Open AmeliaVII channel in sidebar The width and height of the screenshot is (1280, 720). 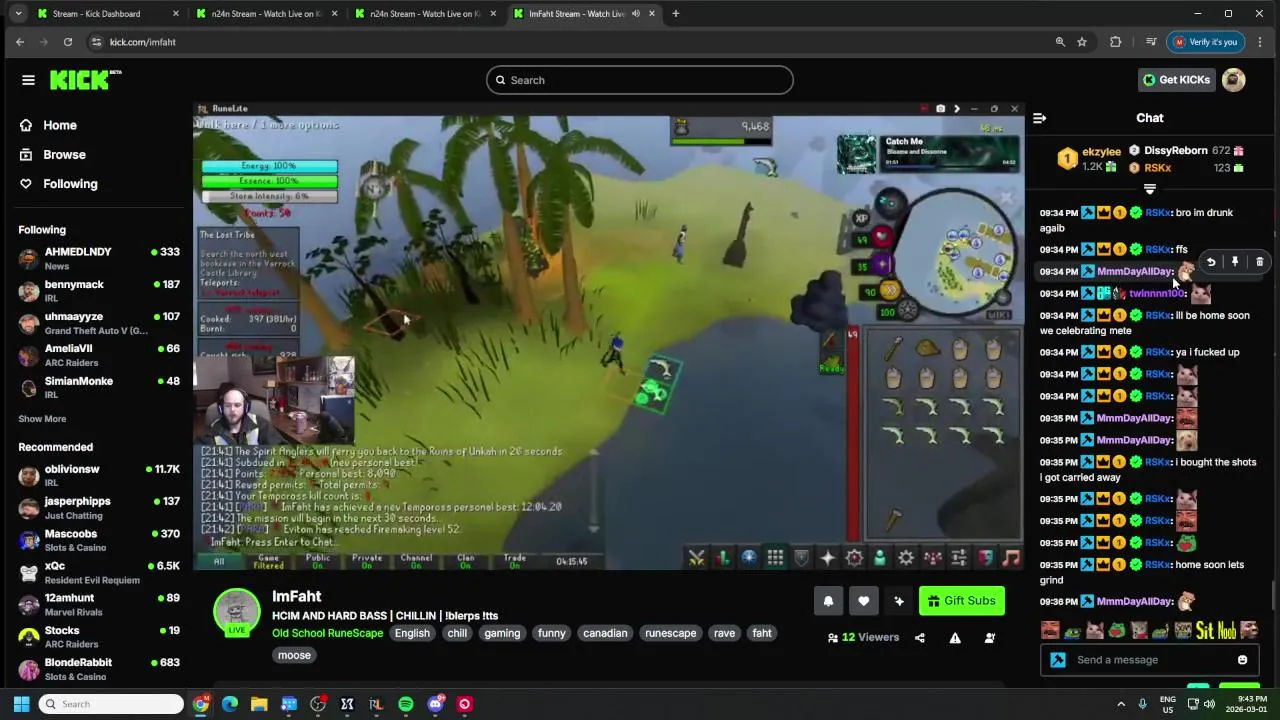pyautogui.click(x=98, y=355)
